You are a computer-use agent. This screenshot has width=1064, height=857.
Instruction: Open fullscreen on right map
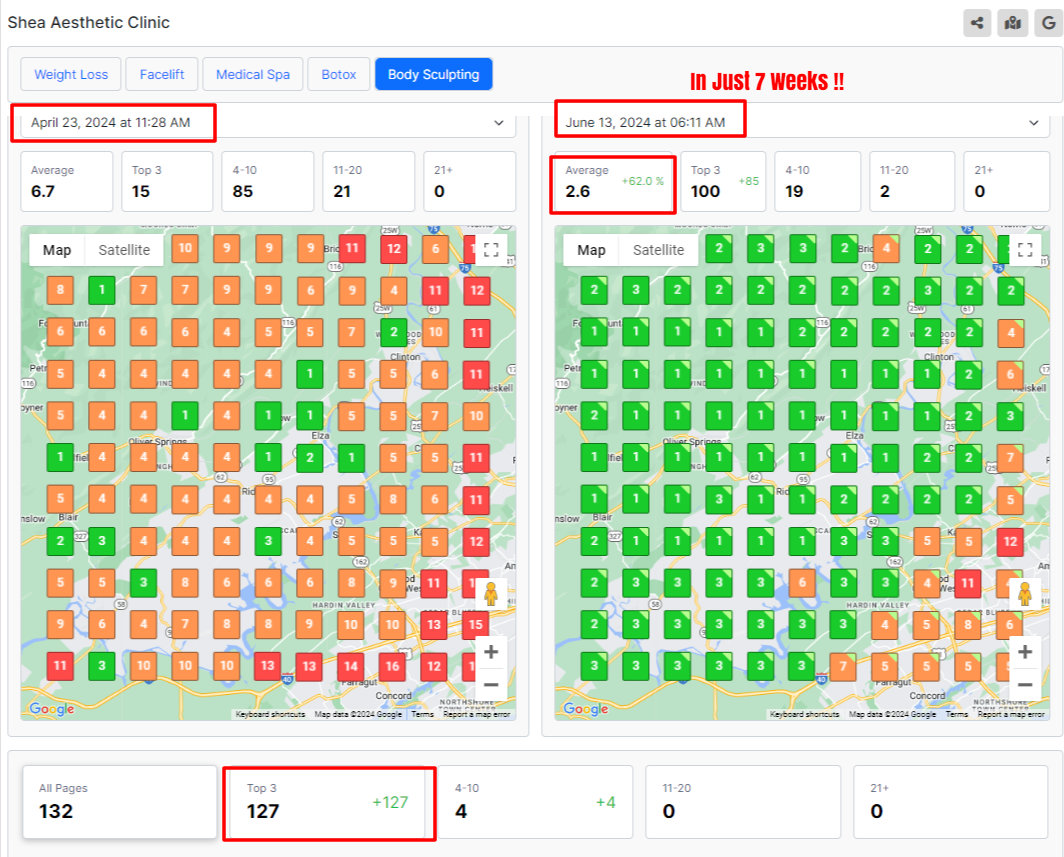(x=1025, y=250)
